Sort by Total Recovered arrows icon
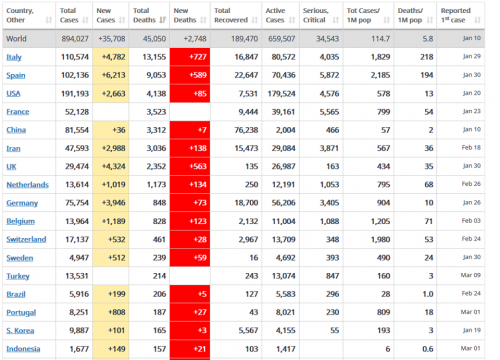Viewport: 500px width, 360px height. [x=255, y=20]
